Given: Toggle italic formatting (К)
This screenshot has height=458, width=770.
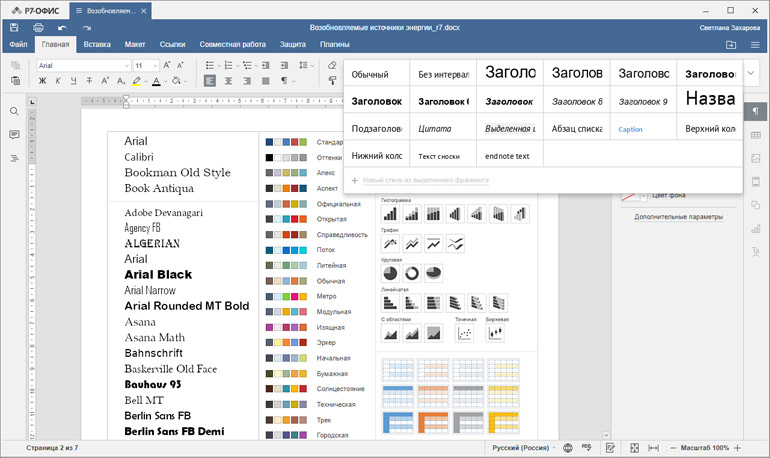Looking at the screenshot, I should click(x=58, y=82).
